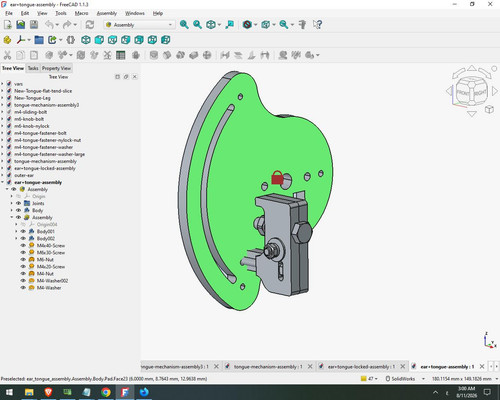The width and height of the screenshot is (500, 400).
Task: Fit the selection in the view
Action: tap(197, 25)
